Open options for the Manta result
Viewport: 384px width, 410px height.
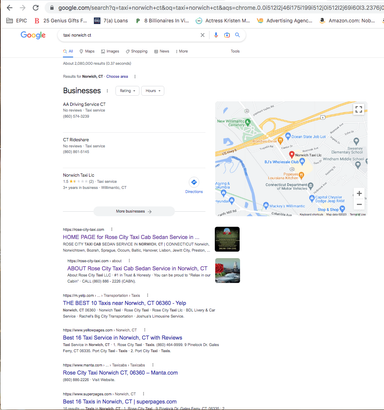click(153, 365)
